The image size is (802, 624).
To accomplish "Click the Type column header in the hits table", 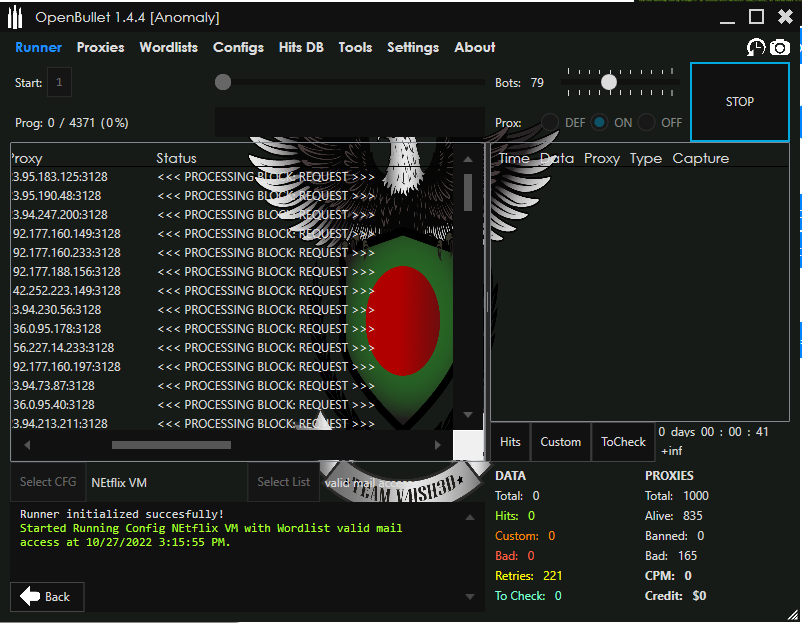I will pos(646,159).
